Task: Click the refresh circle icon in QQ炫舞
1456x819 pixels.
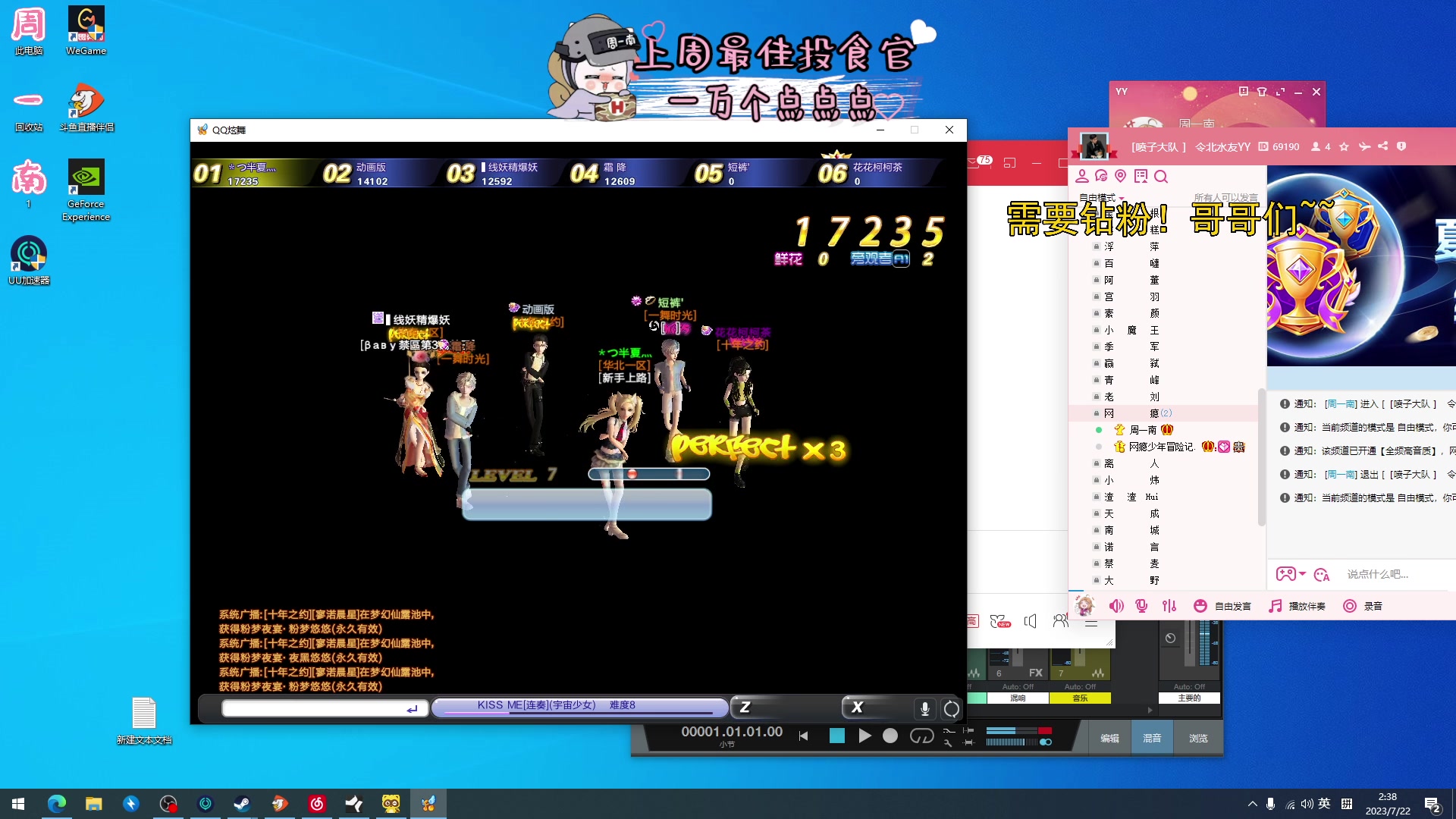Action: pyautogui.click(x=951, y=709)
